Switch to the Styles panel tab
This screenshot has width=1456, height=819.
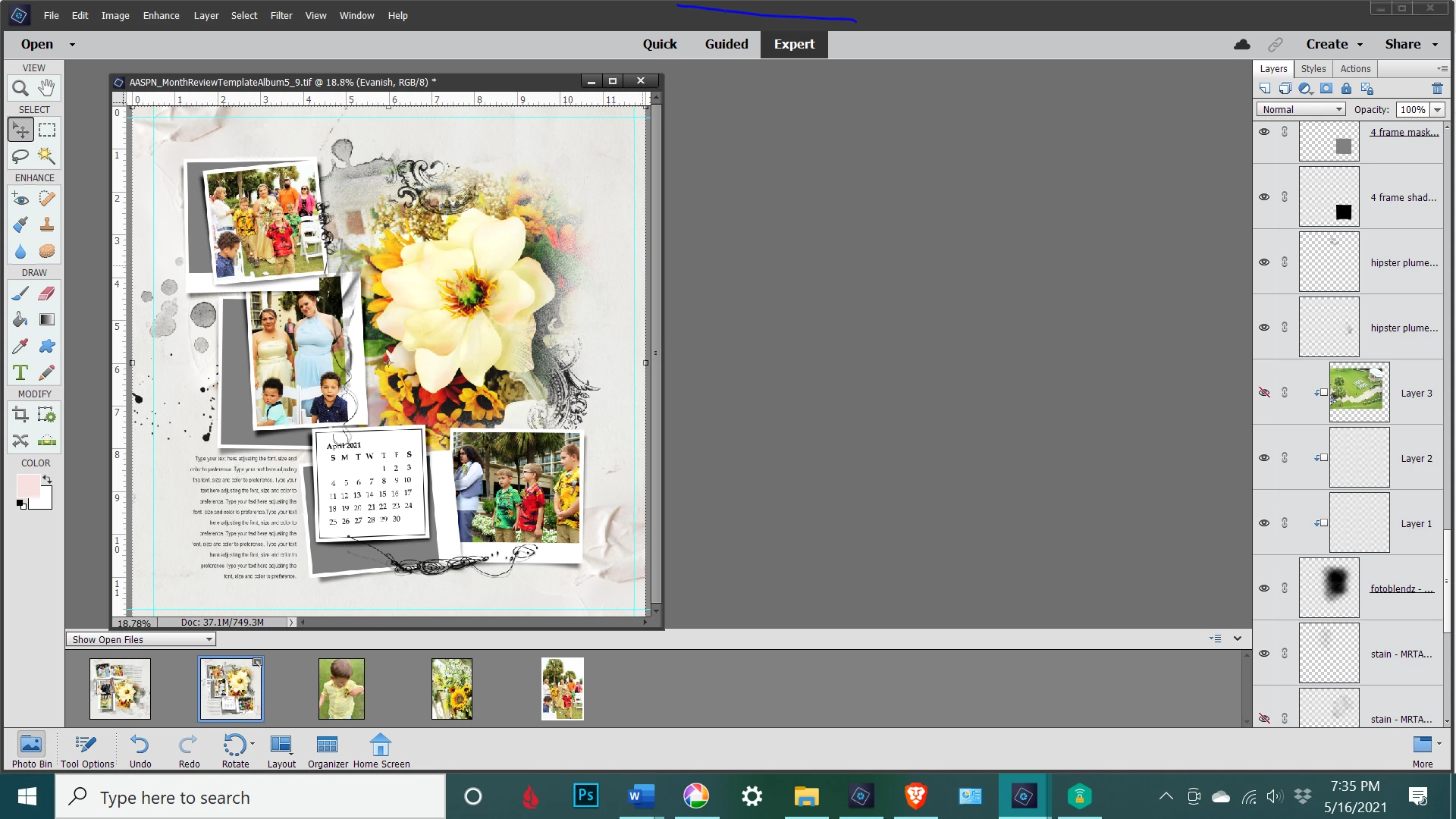pos(1313,68)
